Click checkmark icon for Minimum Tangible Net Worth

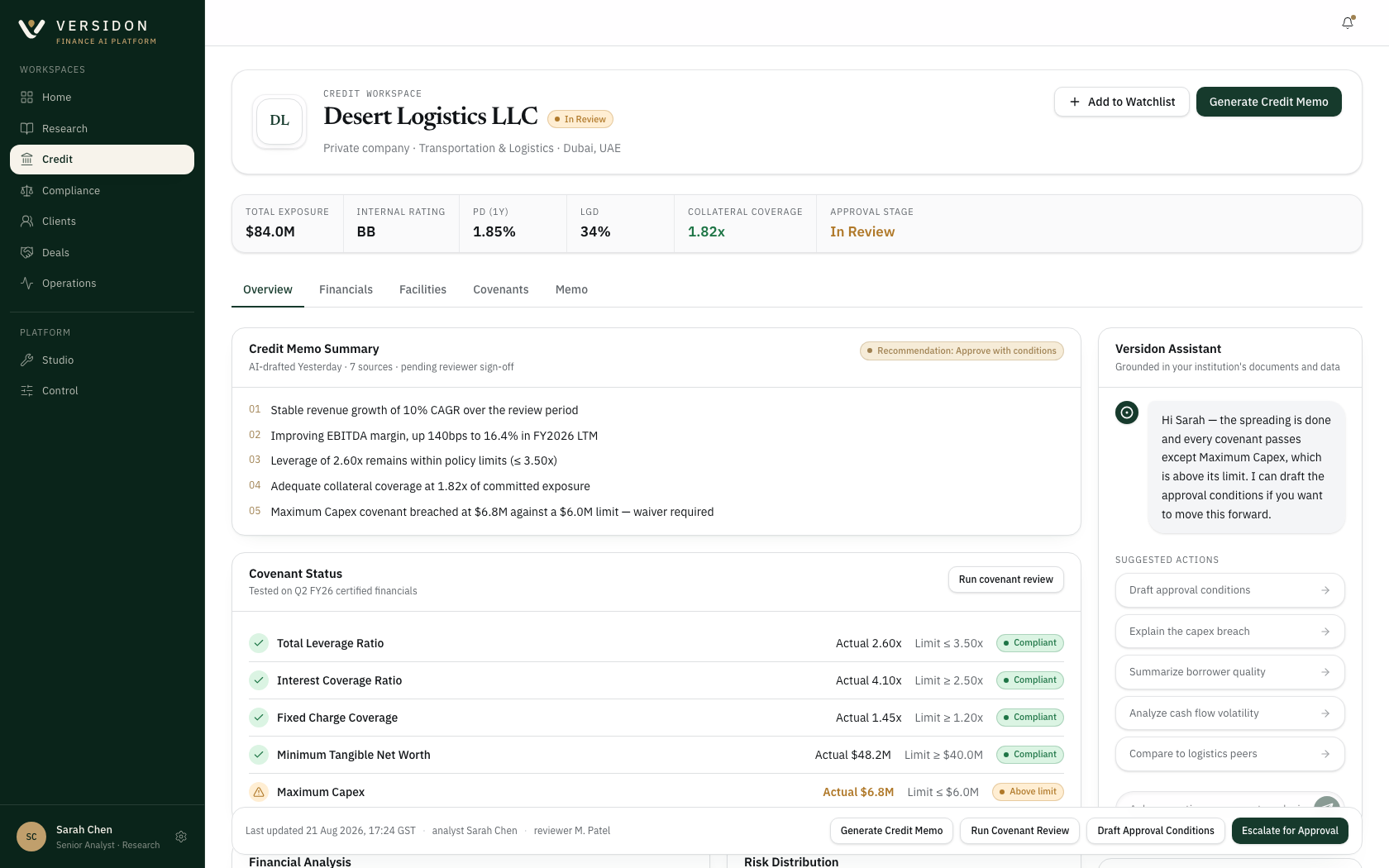tap(259, 755)
